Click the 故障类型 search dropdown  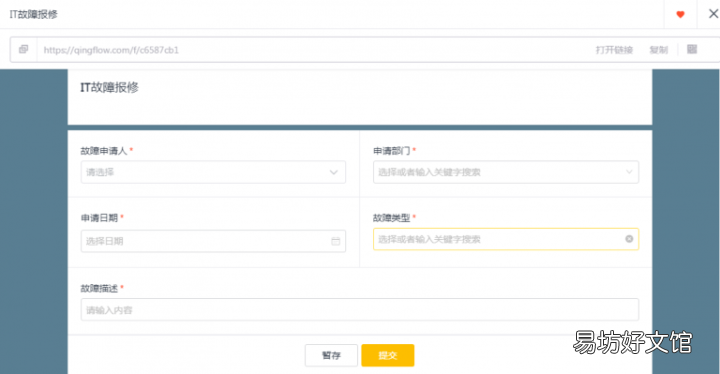[506, 239]
